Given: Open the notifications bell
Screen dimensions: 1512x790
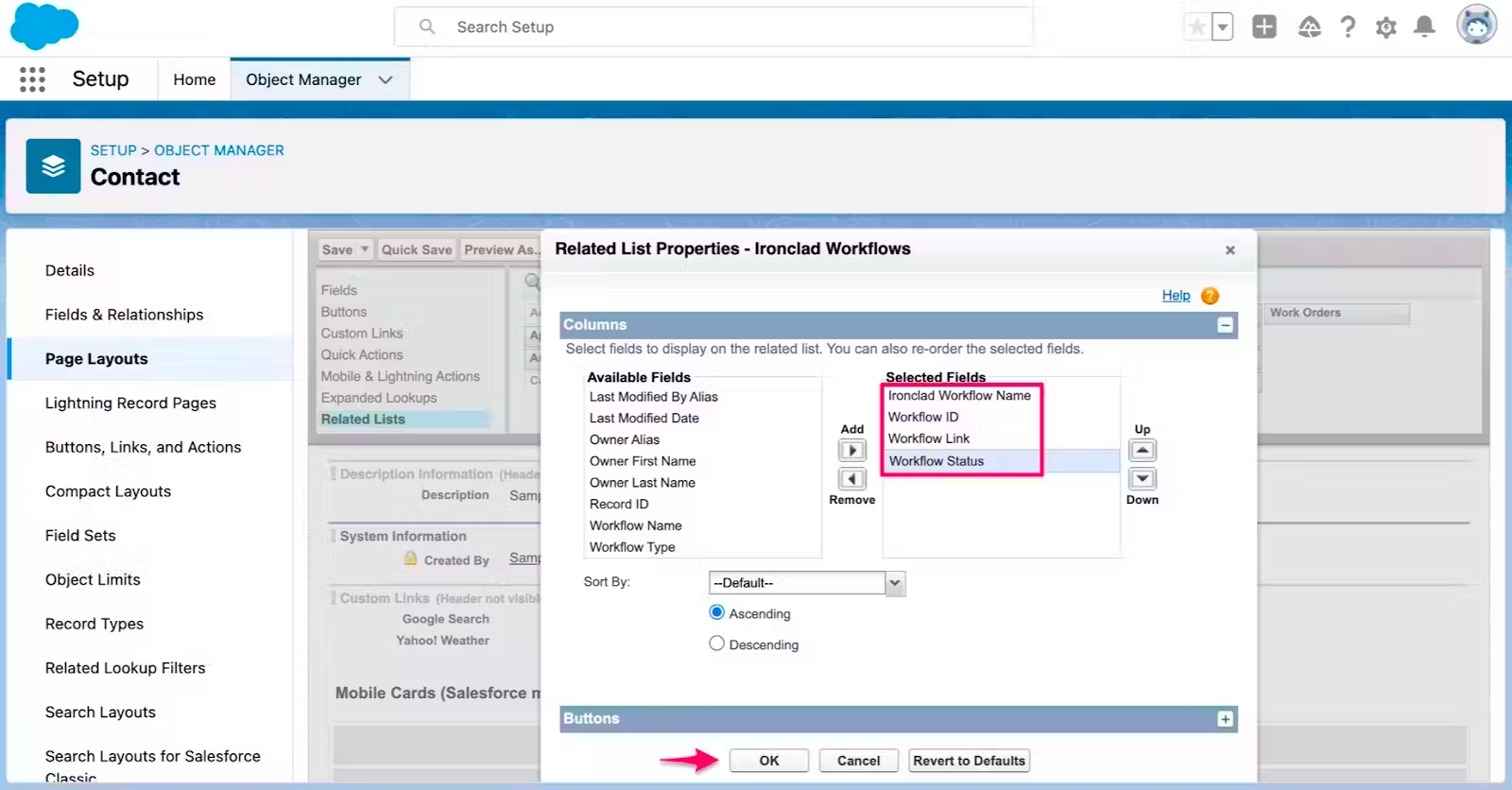Looking at the screenshot, I should (x=1424, y=26).
